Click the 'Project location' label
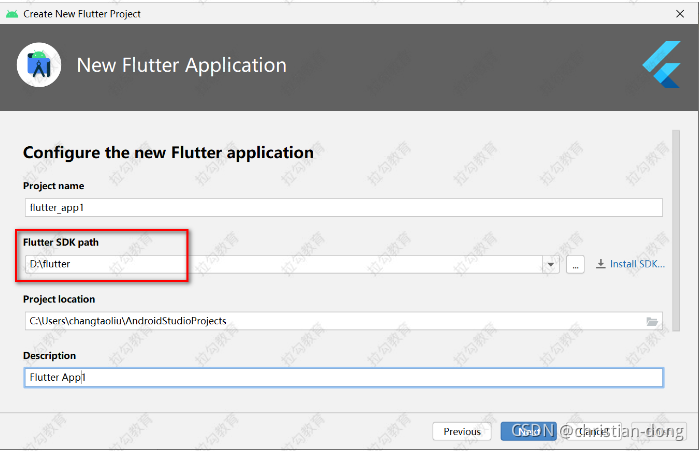Screen dimensions: 699x451 pos(59,299)
